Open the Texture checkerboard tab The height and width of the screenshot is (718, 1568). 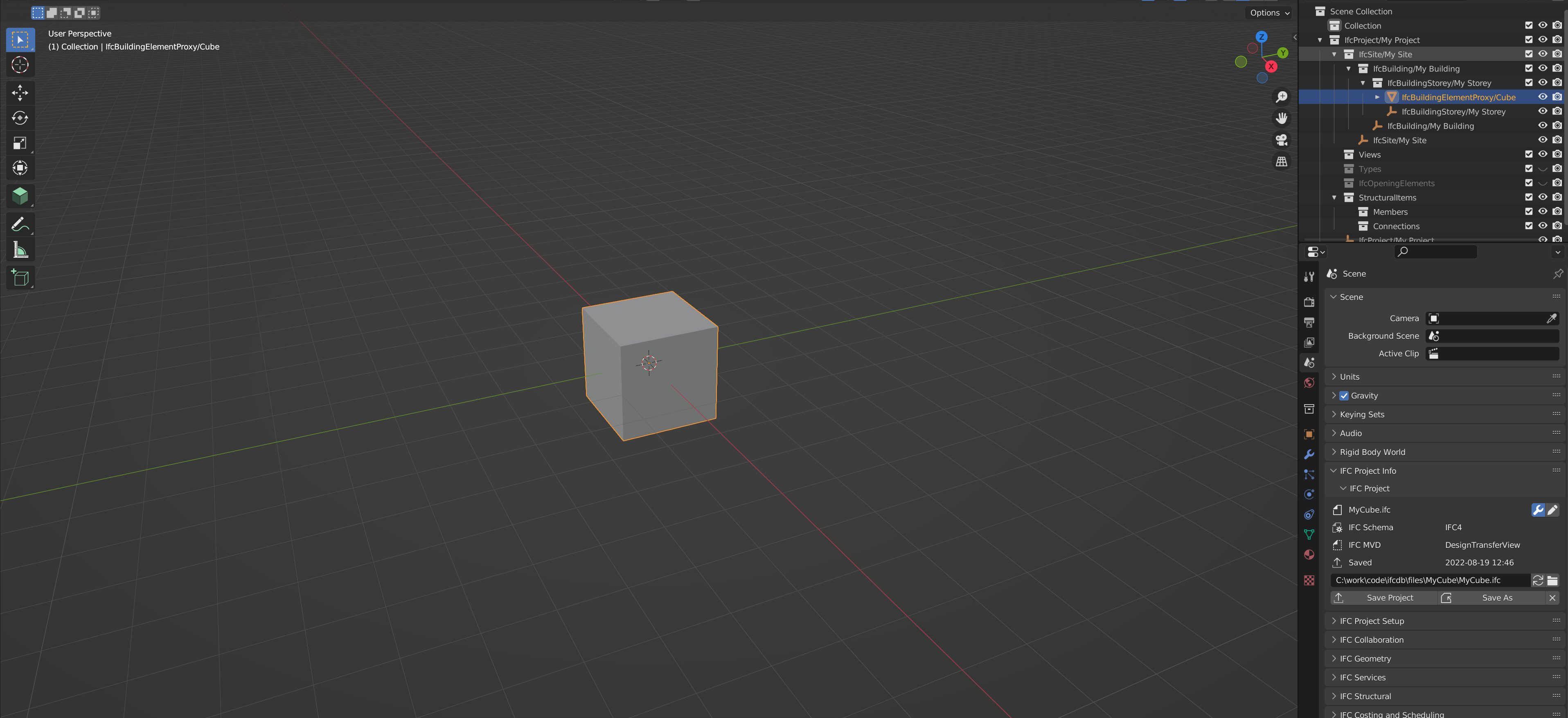pyautogui.click(x=1309, y=580)
